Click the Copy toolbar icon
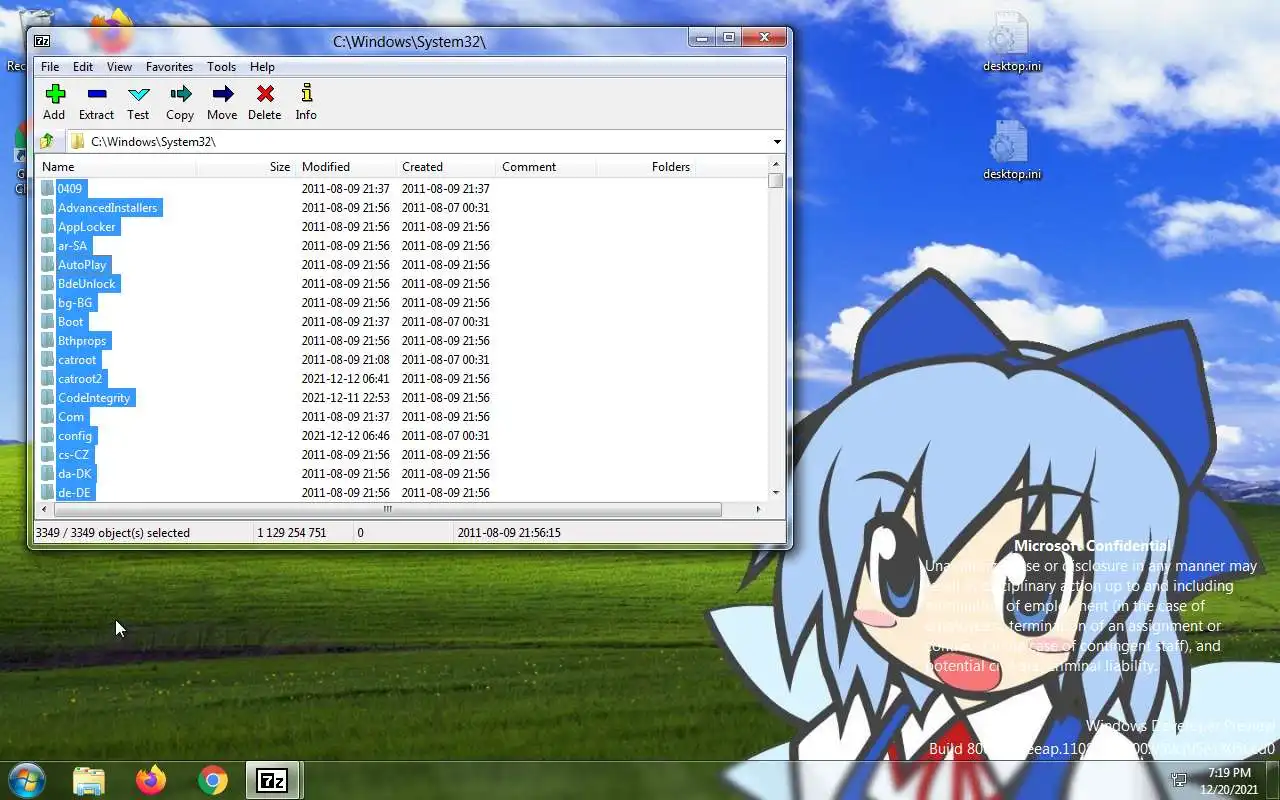1280x800 pixels. coord(181,94)
